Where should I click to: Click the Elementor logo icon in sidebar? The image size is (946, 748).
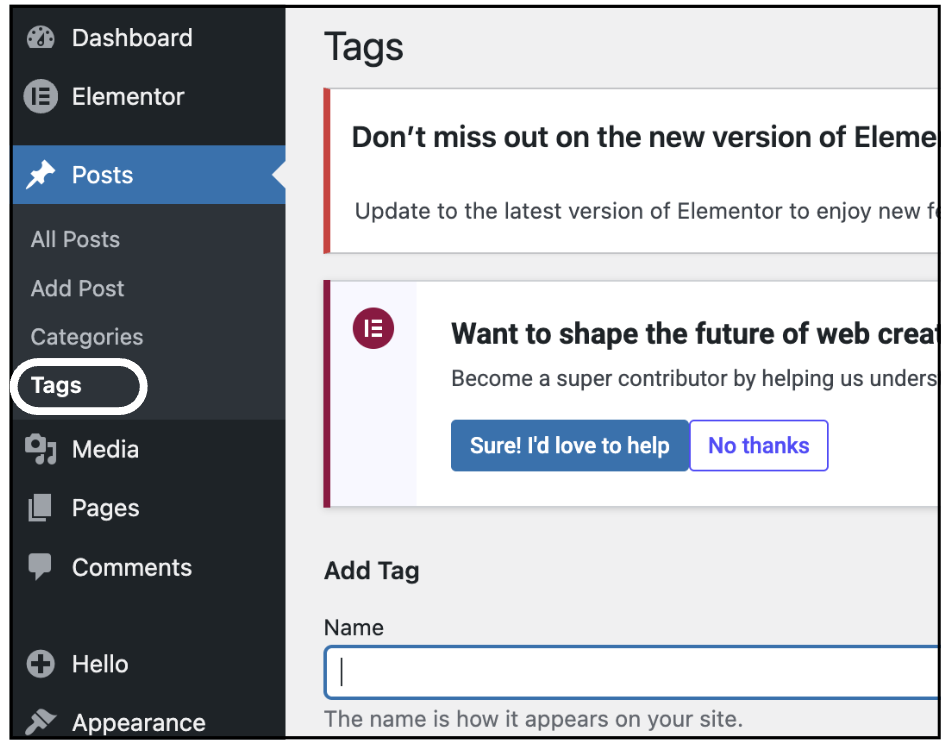tap(40, 97)
